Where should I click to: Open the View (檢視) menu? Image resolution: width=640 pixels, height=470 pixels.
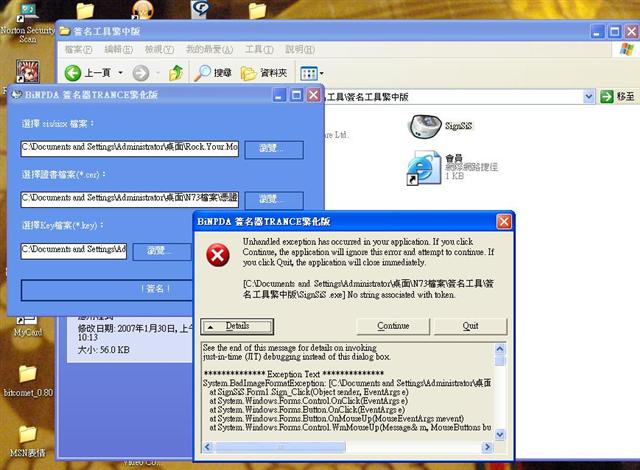point(159,50)
